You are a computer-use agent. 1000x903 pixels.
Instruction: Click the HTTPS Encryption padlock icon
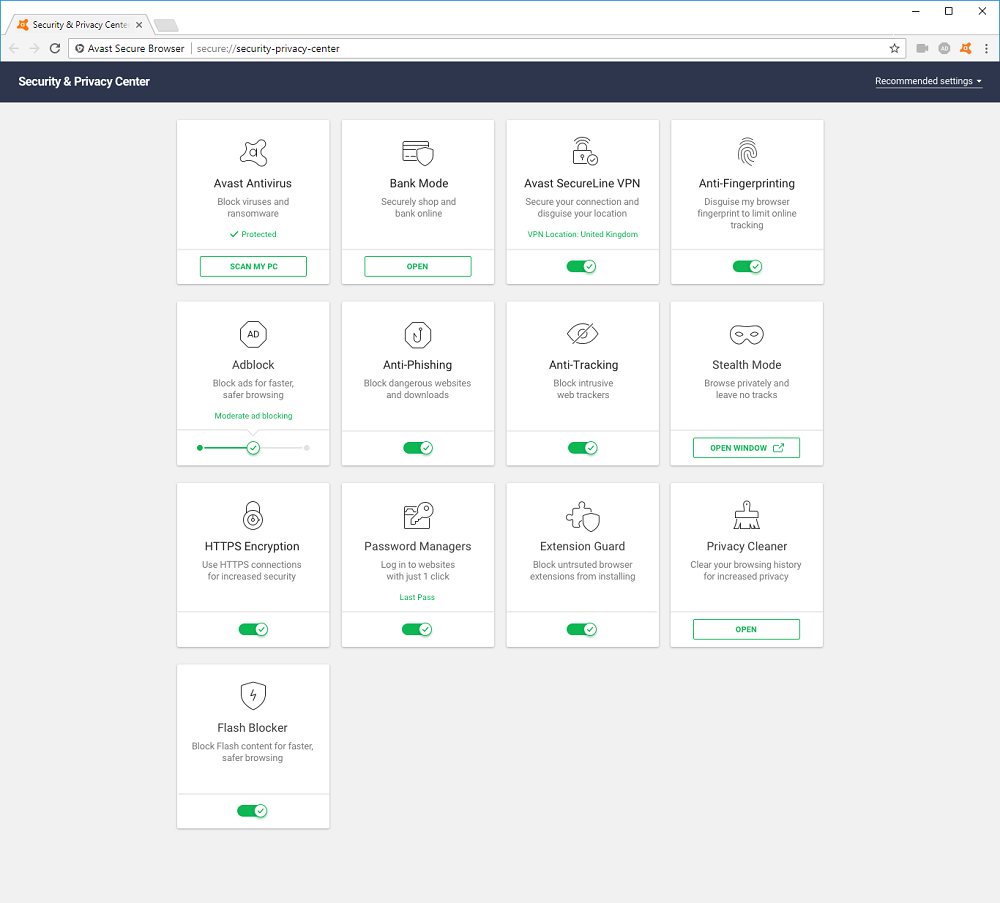tap(253, 515)
